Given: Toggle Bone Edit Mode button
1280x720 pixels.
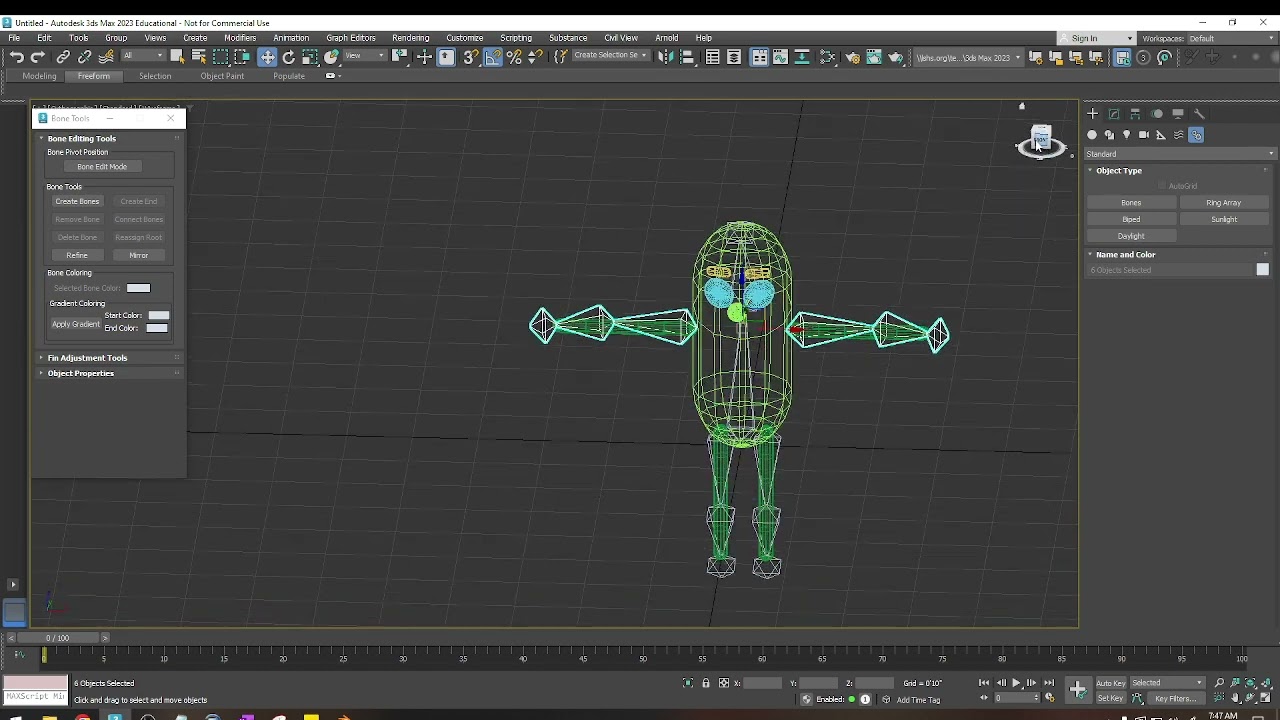Looking at the screenshot, I should point(101,167).
